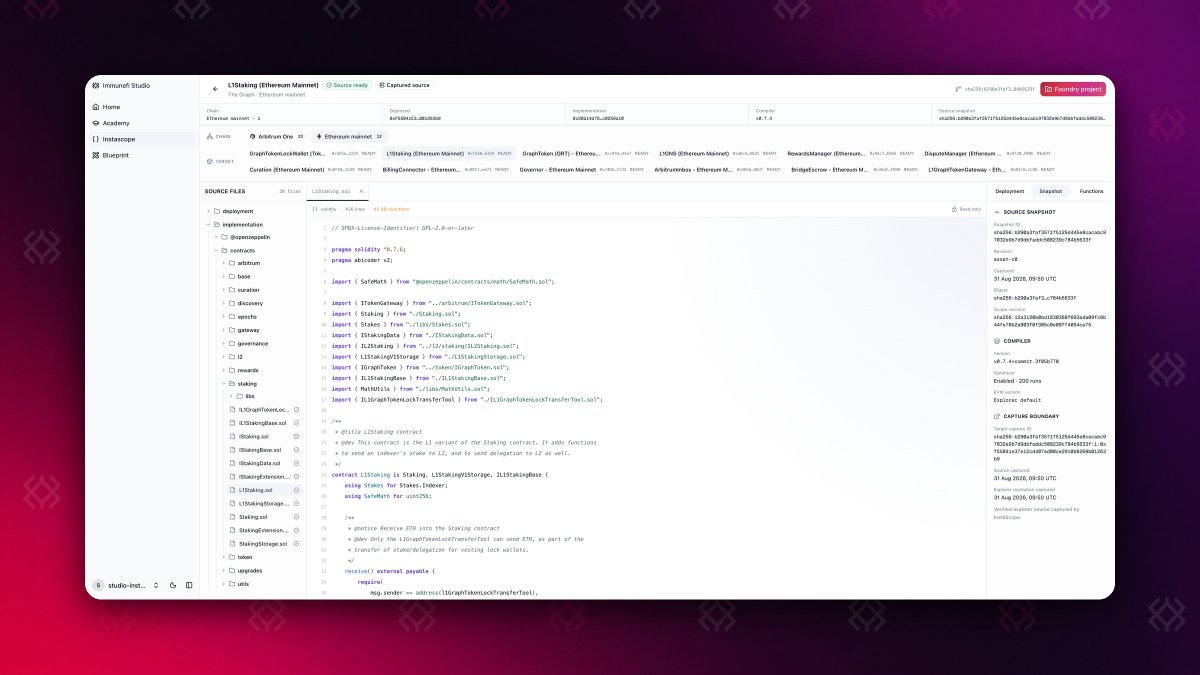Switch to the Snapshot panel tab
This screenshot has width=1200, height=675.
pyautogui.click(x=1051, y=190)
